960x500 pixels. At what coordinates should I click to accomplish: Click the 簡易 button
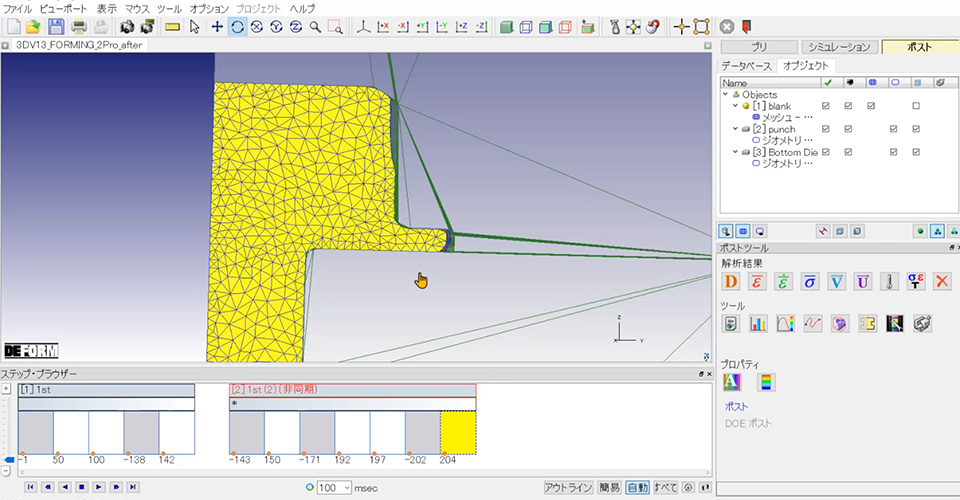(x=609, y=488)
